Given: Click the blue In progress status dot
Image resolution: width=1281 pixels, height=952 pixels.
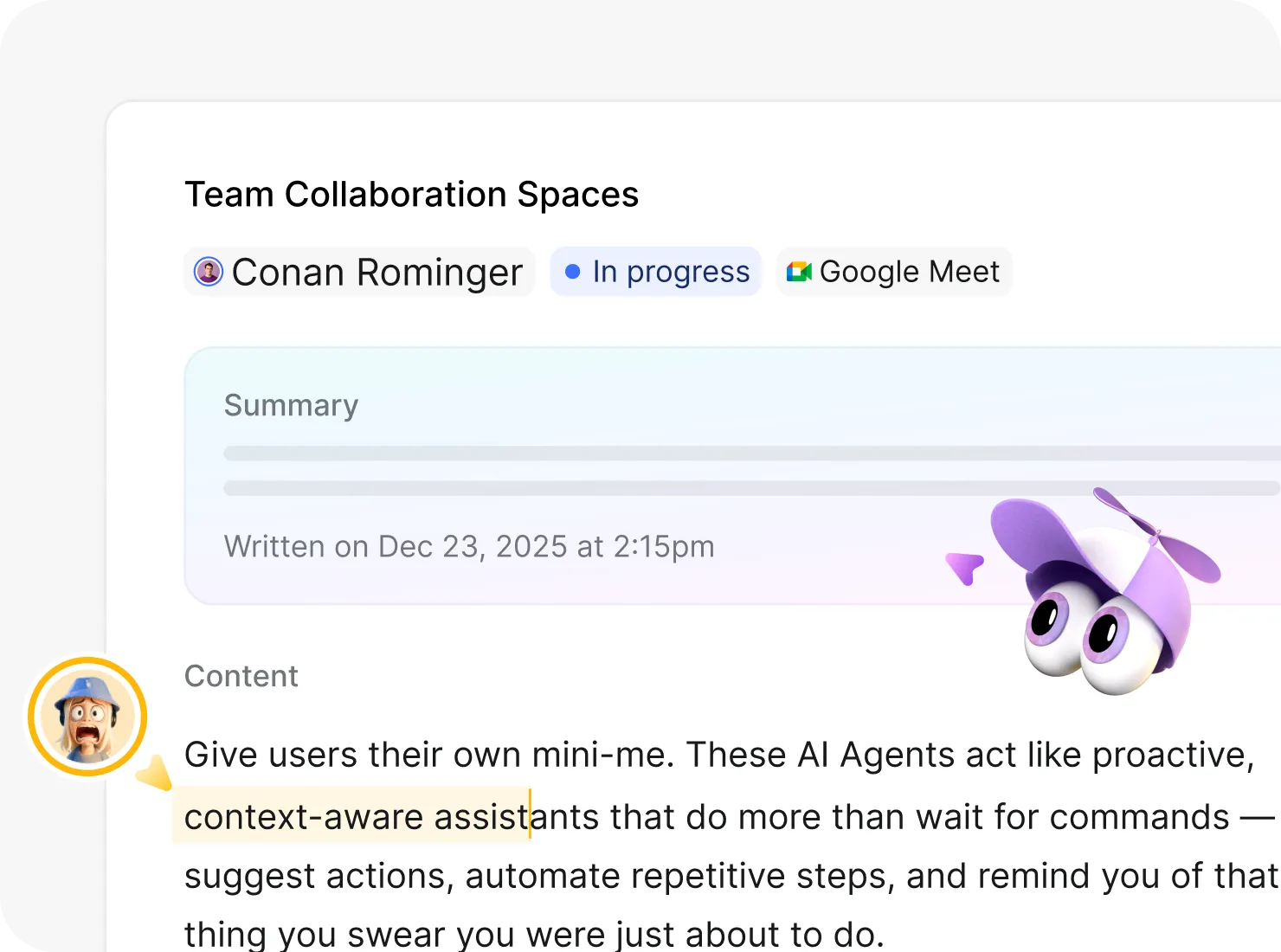Looking at the screenshot, I should pos(572,272).
